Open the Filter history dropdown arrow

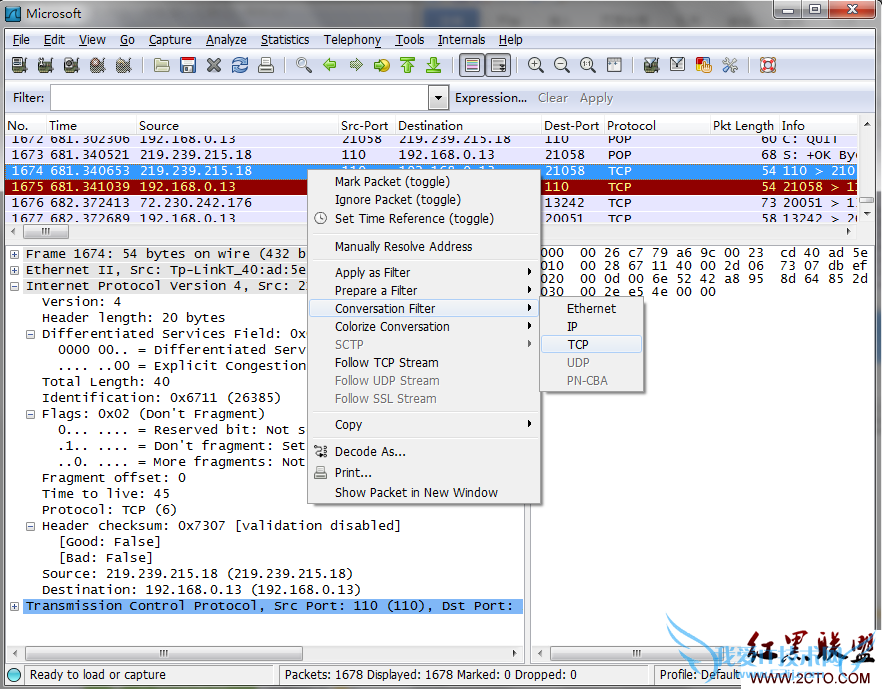coord(438,98)
